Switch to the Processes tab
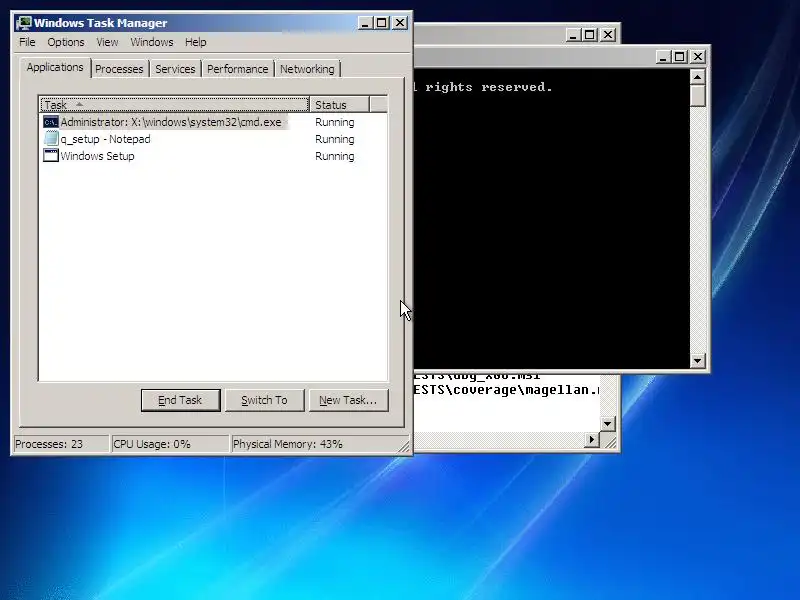Viewport: 800px width, 600px height. coord(119,69)
